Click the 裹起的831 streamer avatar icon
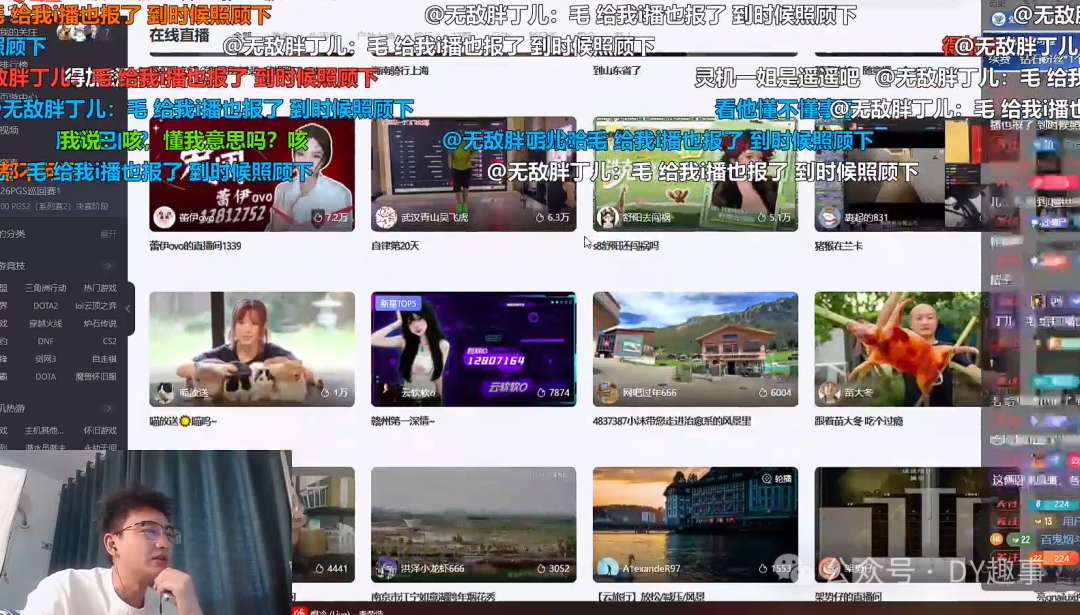 829,218
